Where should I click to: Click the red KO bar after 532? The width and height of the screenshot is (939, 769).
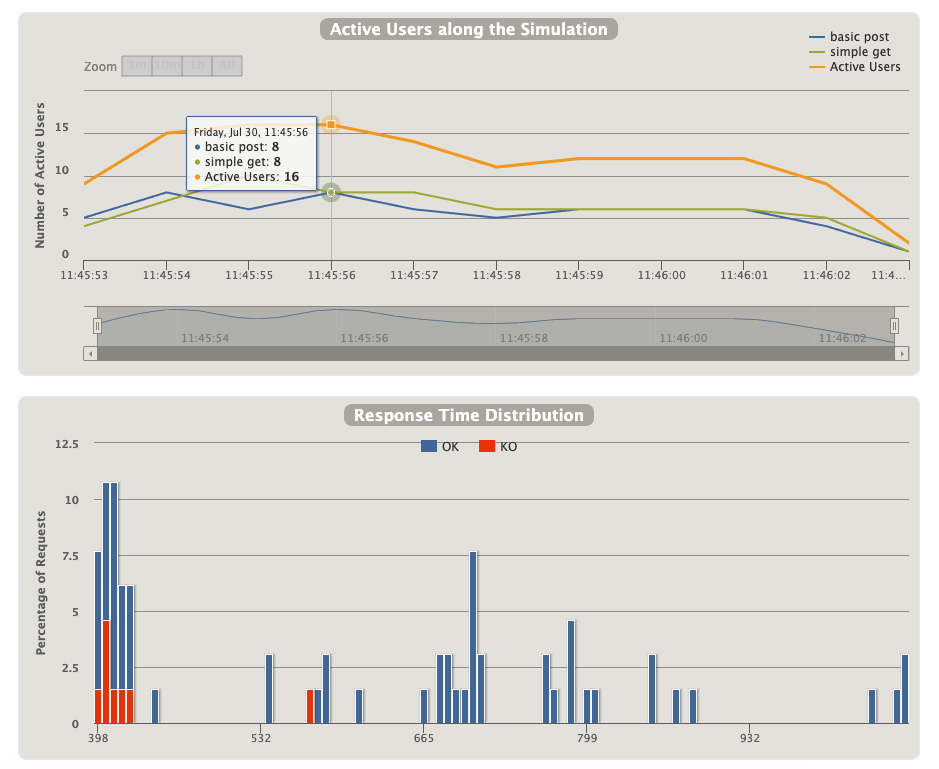tap(310, 707)
